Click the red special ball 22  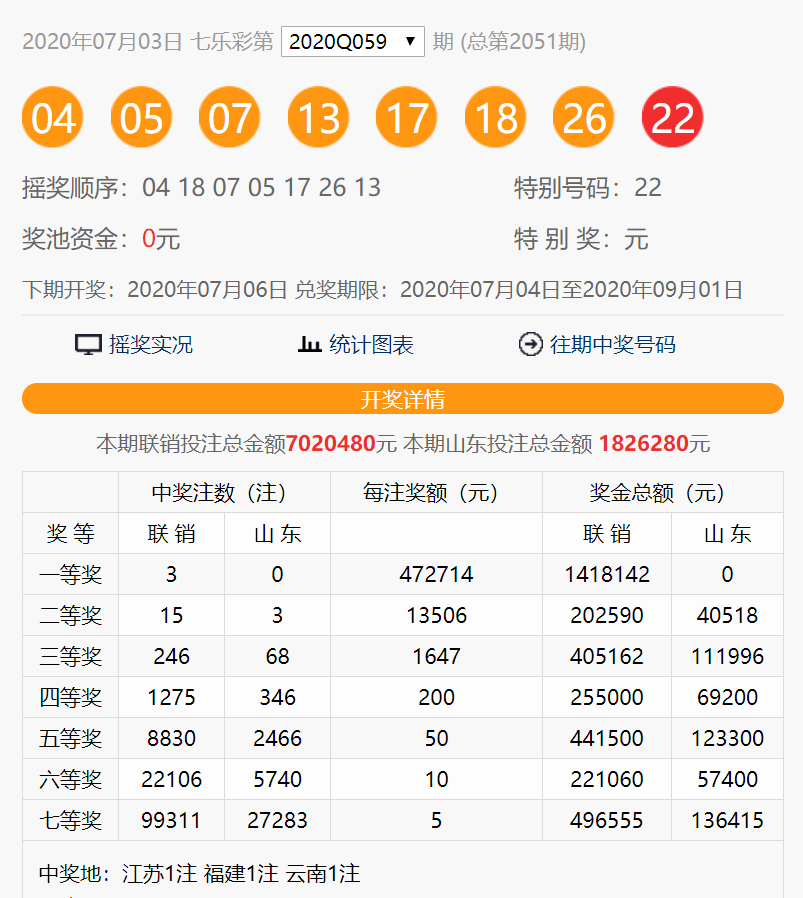coord(672,117)
